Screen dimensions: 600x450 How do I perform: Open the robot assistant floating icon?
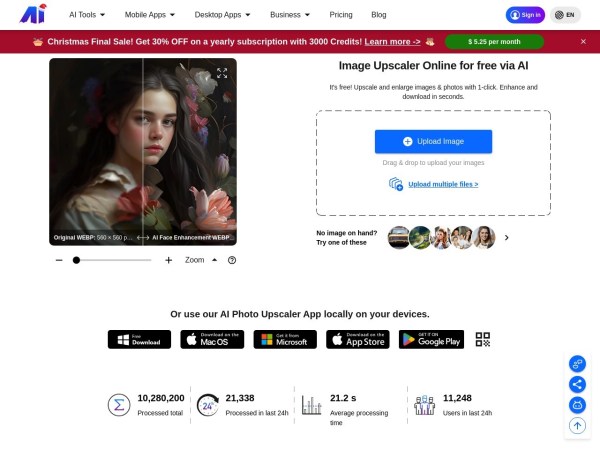point(577,405)
